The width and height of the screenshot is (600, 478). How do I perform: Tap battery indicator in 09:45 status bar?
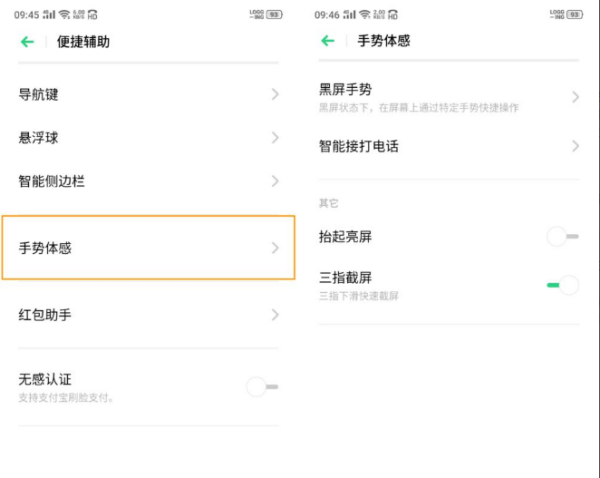coord(275,15)
